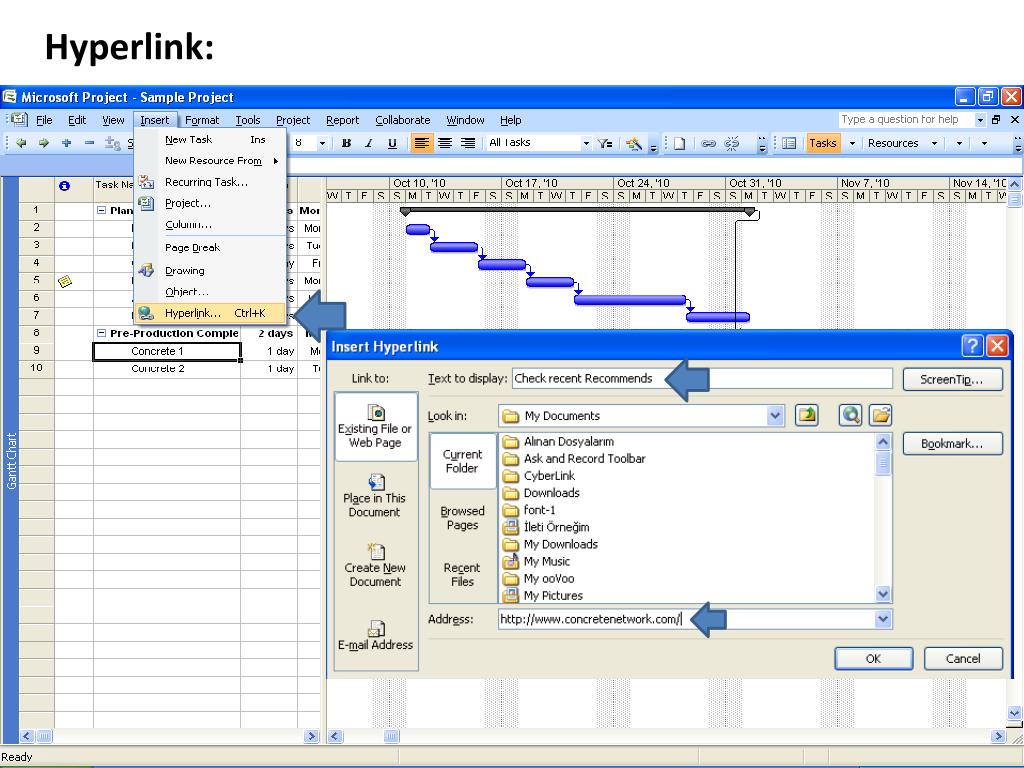
Task: Click the Recent Files button
Action: coord(462,575)
